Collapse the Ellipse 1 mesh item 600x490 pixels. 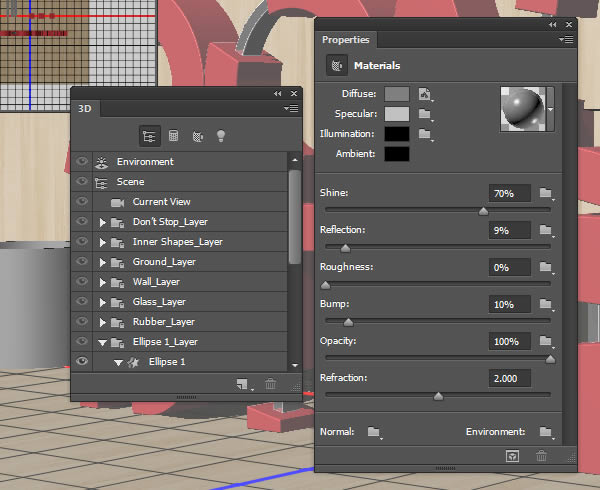tap(118, 363)
